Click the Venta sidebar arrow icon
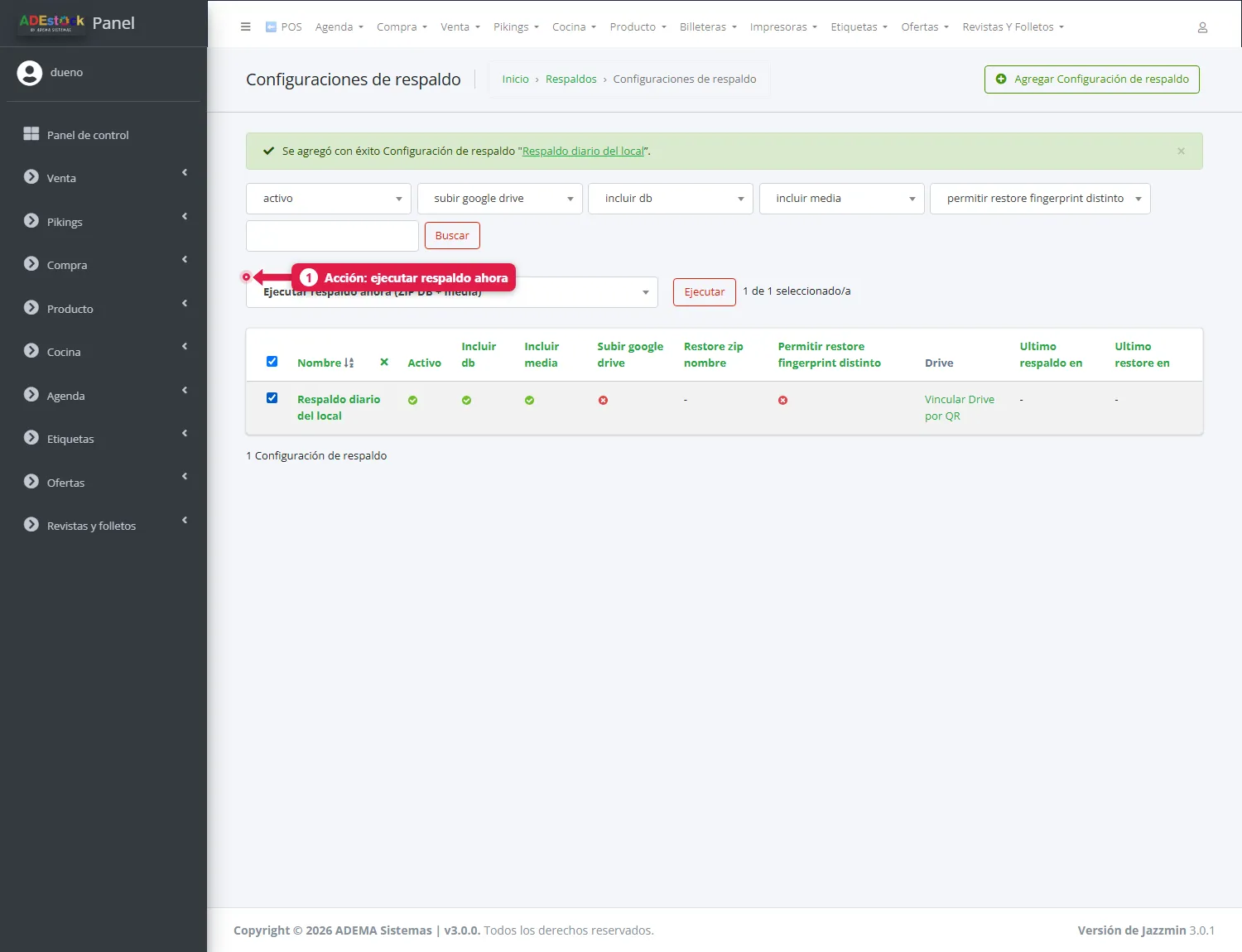 [x=185, y=172]
